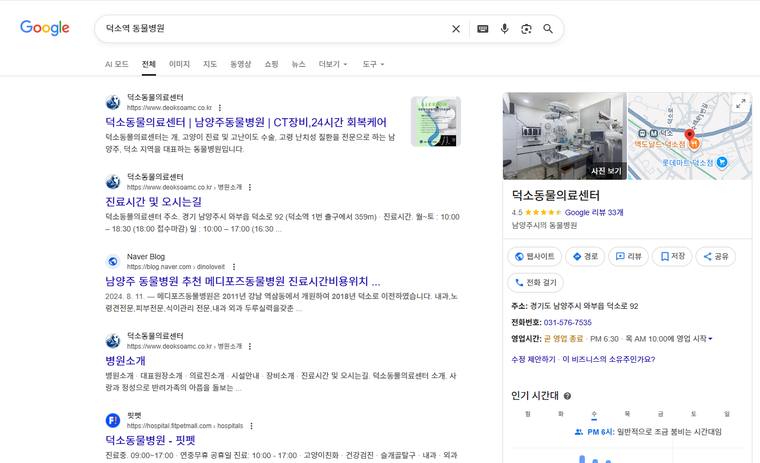
Task: Click the 공유 share button
Action: (x=715, y=256)
